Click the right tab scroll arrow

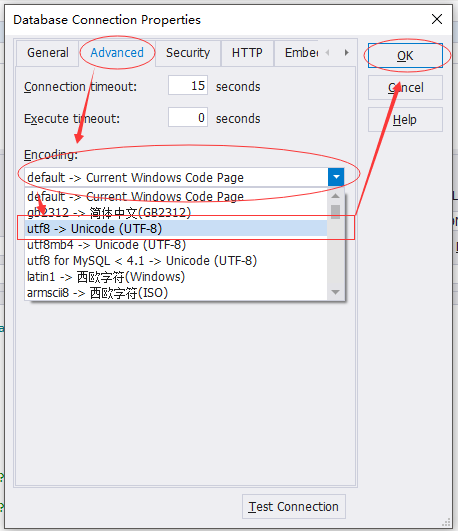point(346,53)
